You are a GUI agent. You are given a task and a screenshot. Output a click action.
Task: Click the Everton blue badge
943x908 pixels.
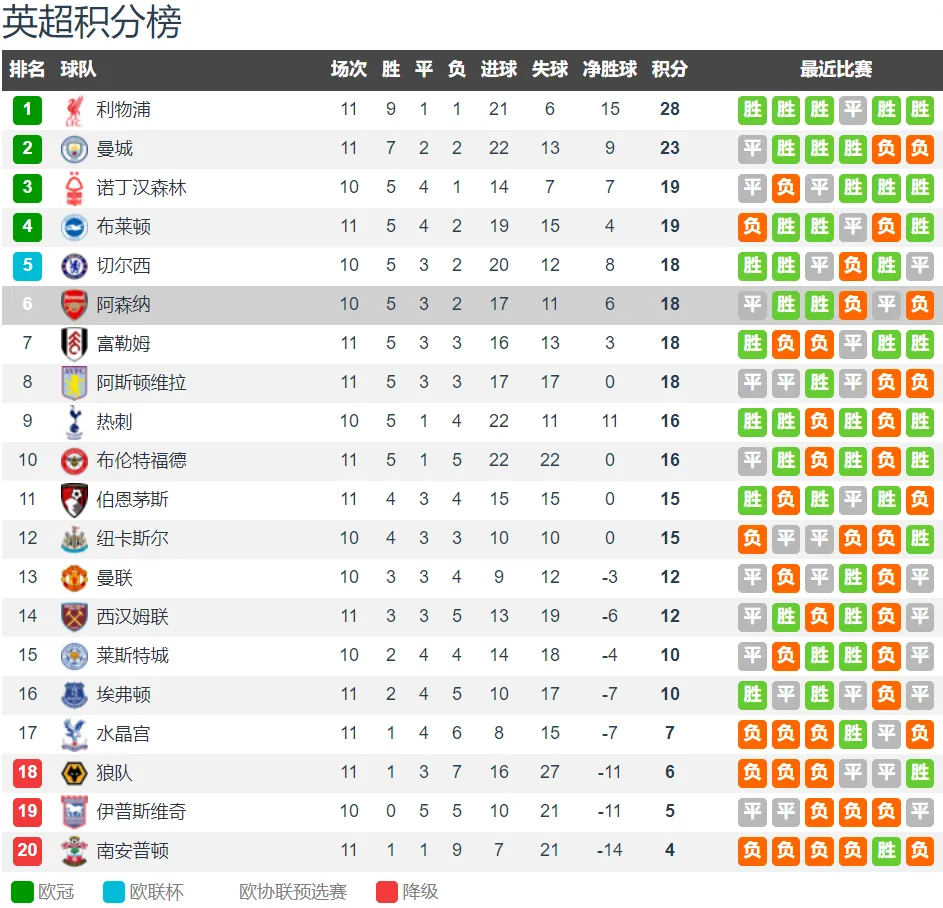[74, 695]
